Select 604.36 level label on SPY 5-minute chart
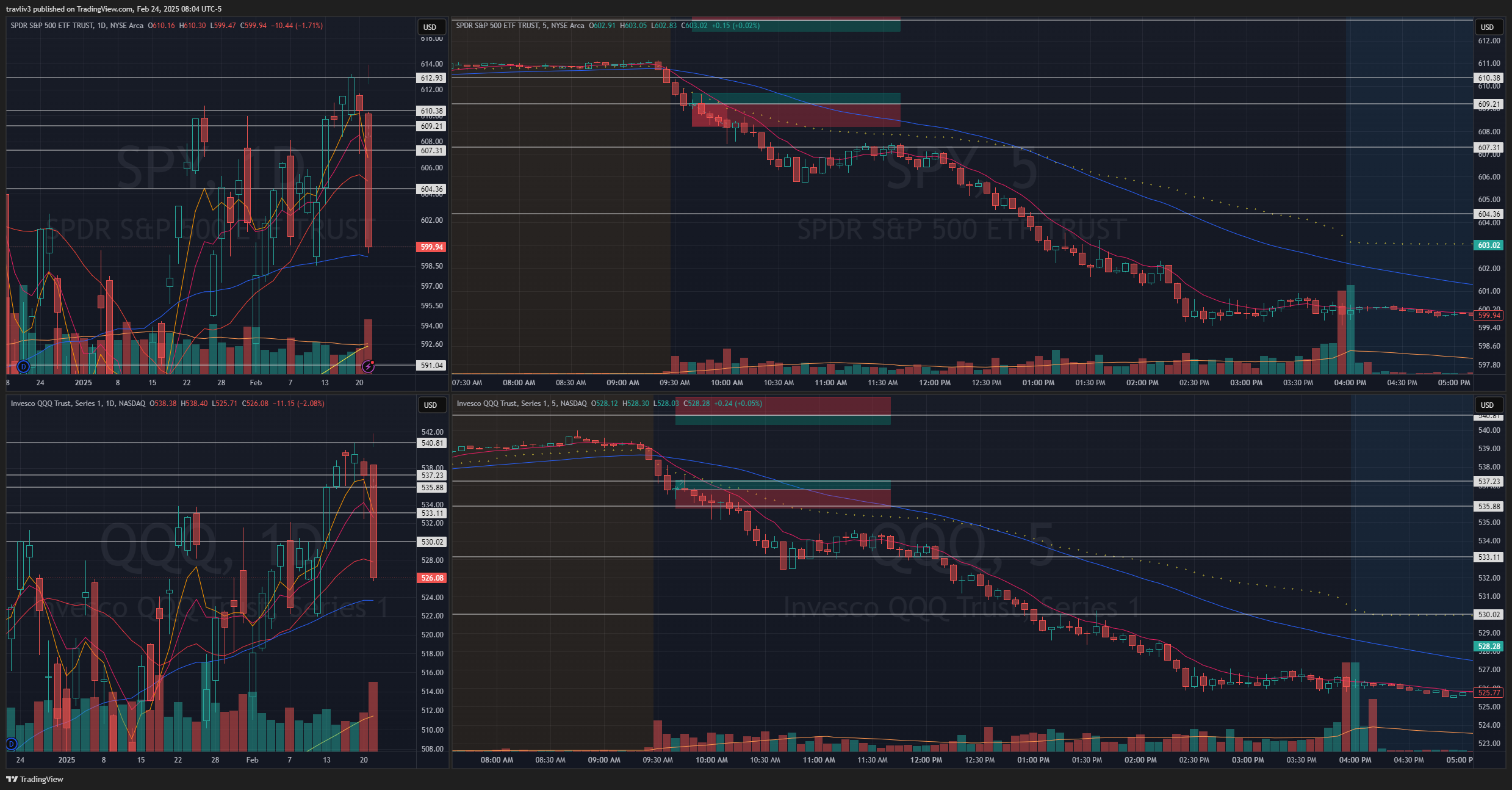The height and width of the screenshot is (790, 1512). click(x=1489, y=214)
